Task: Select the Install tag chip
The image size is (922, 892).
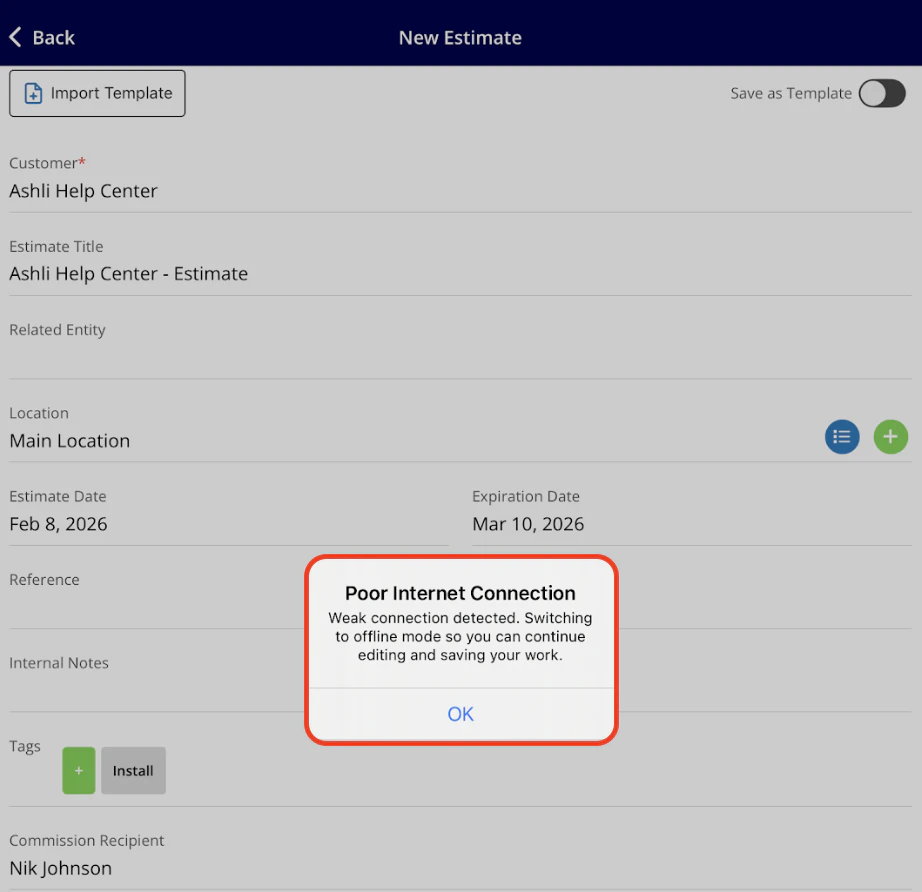Action: (133, 770)
